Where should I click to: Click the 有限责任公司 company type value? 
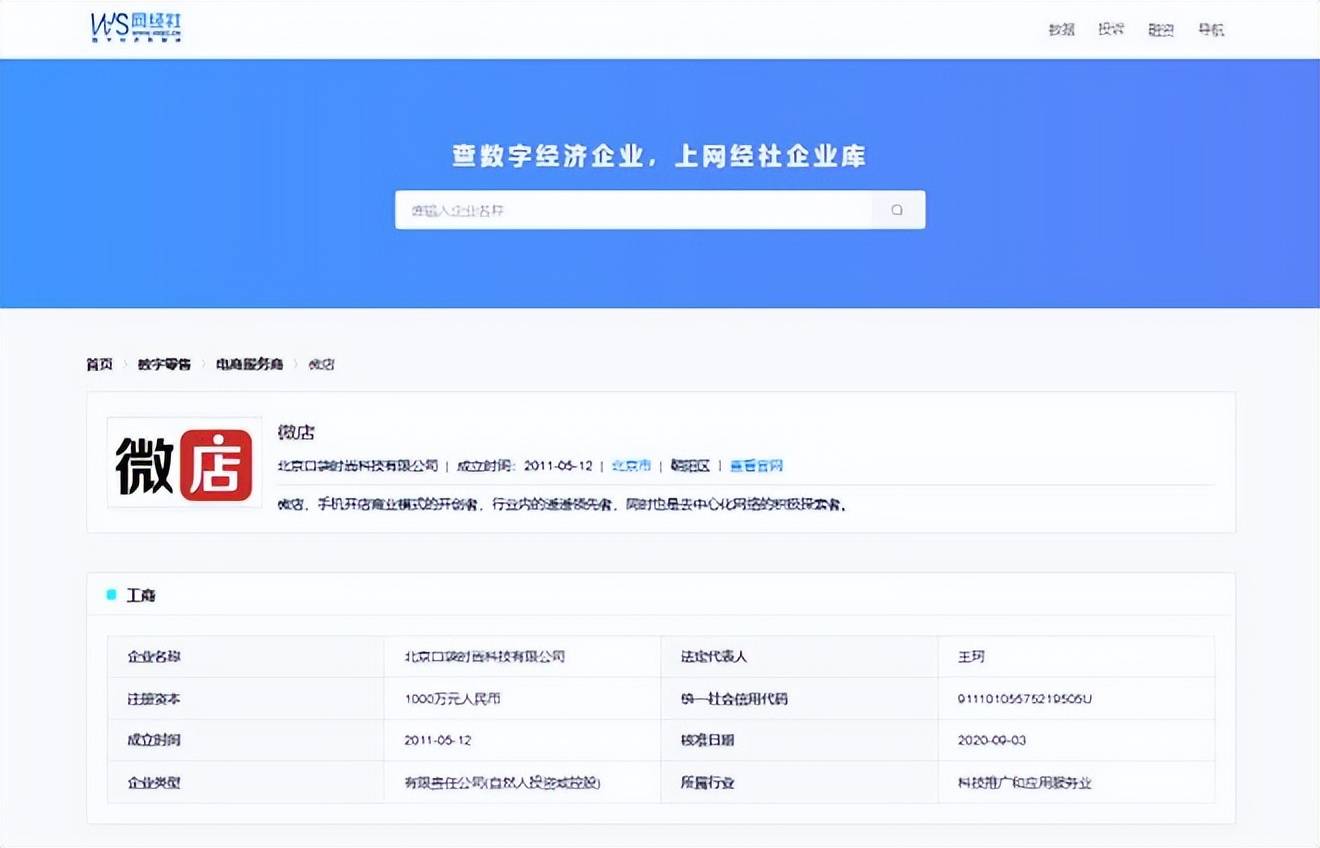point(522,783)
